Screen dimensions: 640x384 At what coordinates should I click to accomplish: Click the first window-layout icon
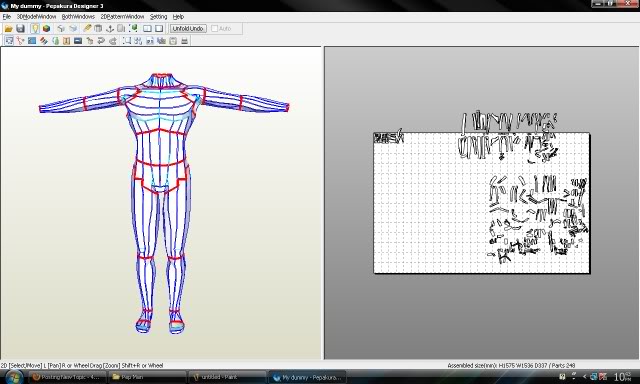coord(147,29)
